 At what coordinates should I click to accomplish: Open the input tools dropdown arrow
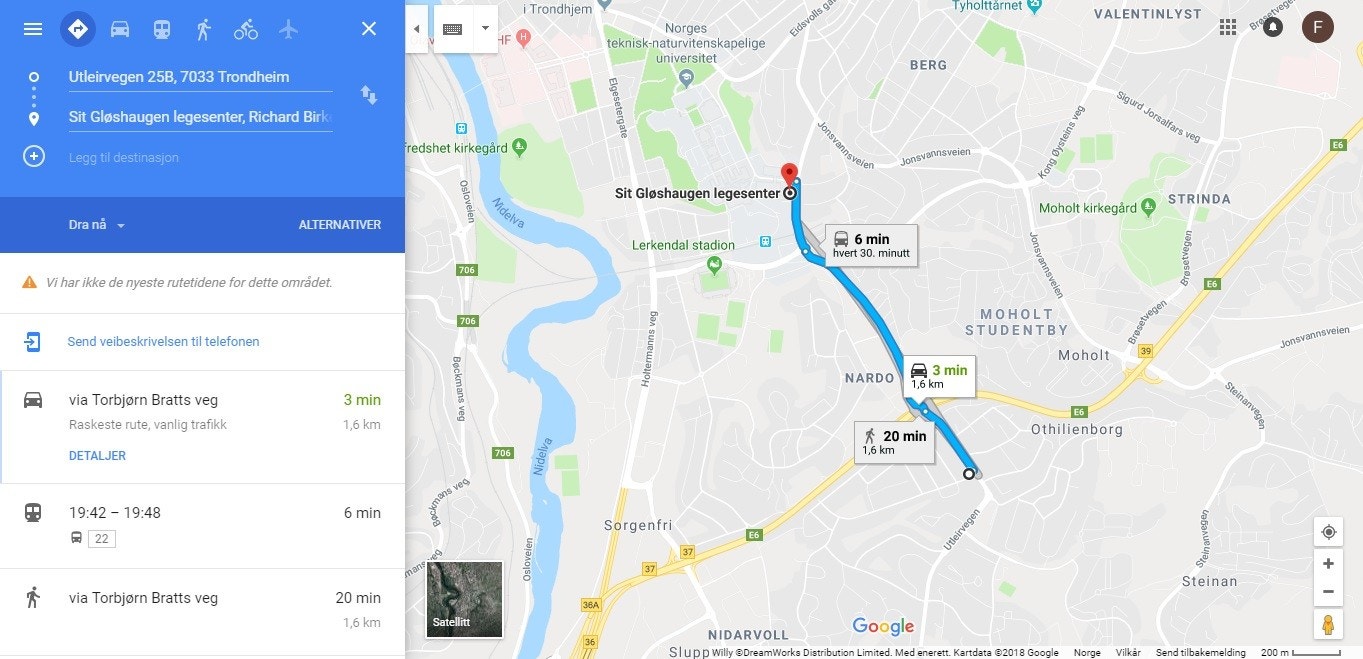pyautogui.click(x=485, y=29)
